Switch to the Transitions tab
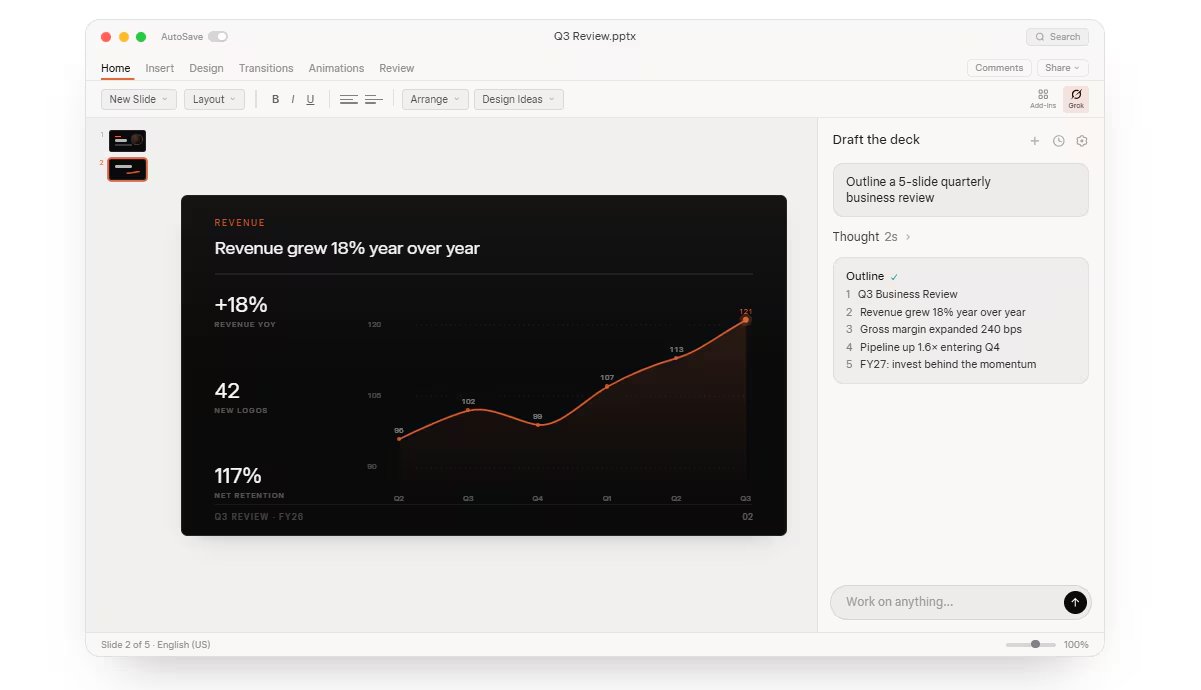The width and height of the screenshot is (1201, 690). [x=266, y=68]
